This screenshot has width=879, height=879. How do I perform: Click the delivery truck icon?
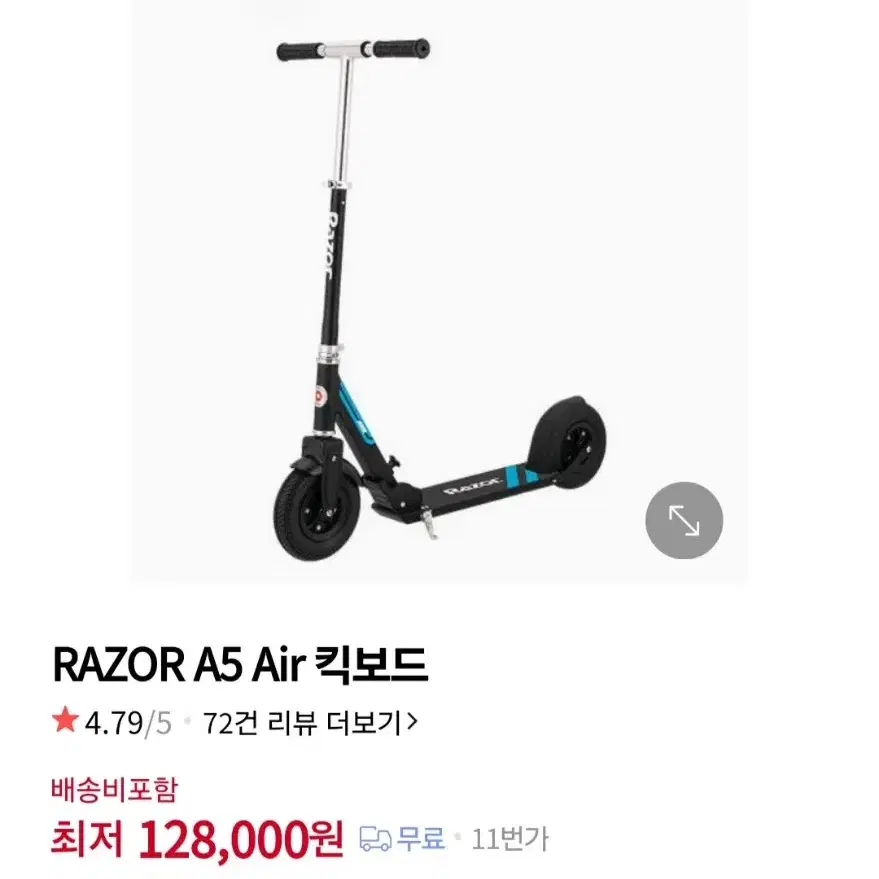[375, 839]
